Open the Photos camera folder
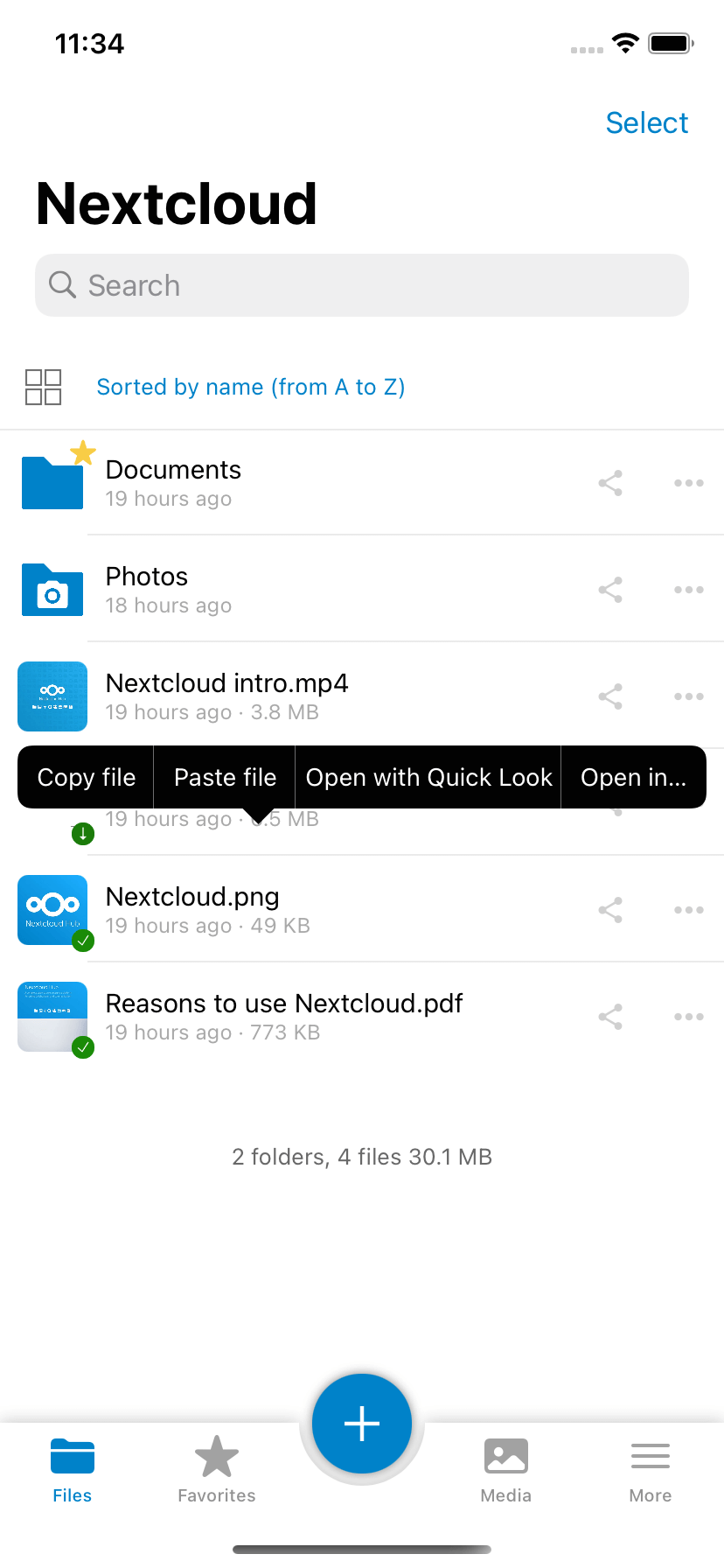 [52, 590]
